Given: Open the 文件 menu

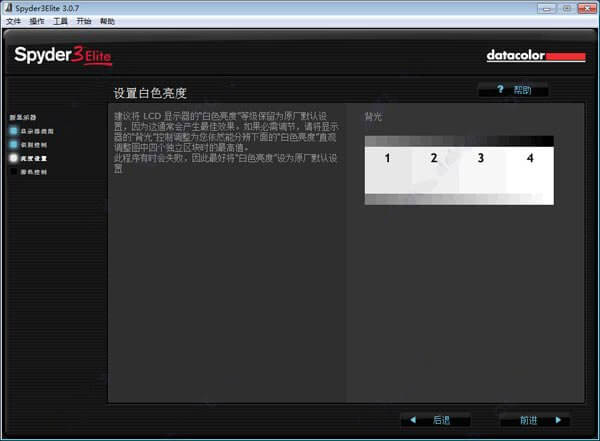Looking at the screenshot, I should click(x=13, y=21).
